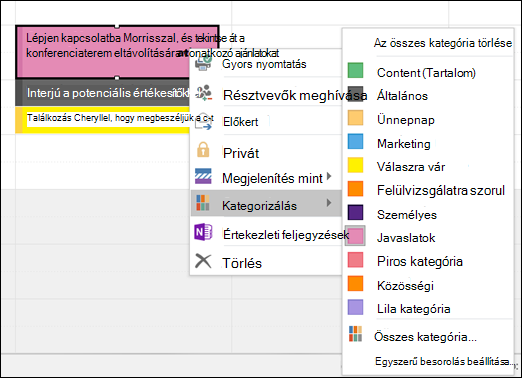Select the Felülvizsgálatra szorul category label
The height and width of the screenshot is (378, 522).
pos(441,190)
